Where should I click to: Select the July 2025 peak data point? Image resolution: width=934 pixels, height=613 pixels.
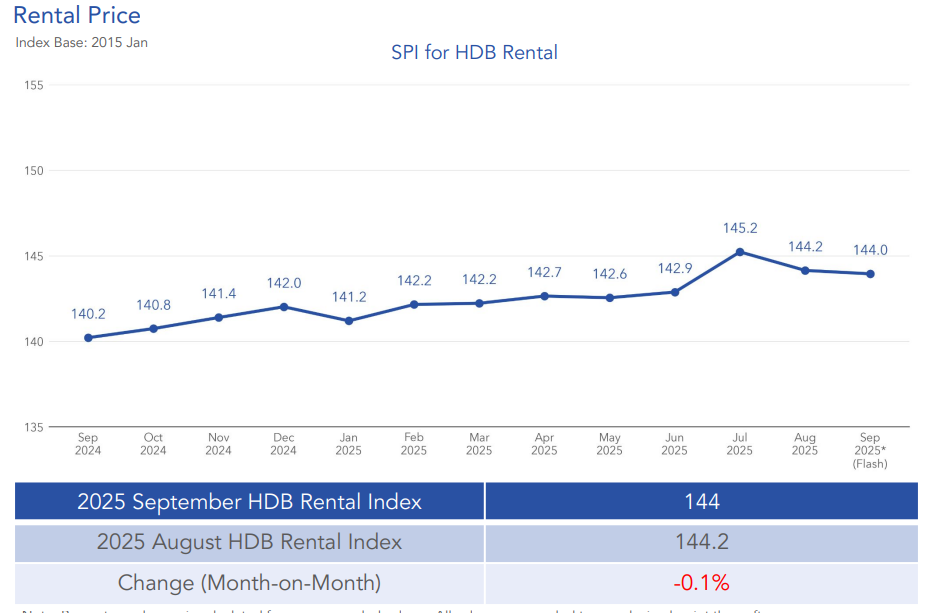click(740, 251)
